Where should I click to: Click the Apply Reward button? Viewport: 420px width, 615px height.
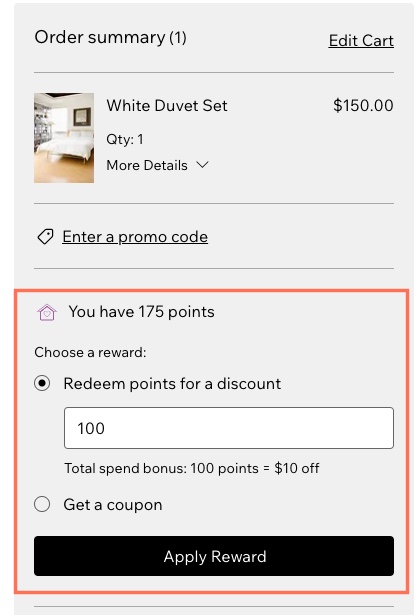(214, 556)
